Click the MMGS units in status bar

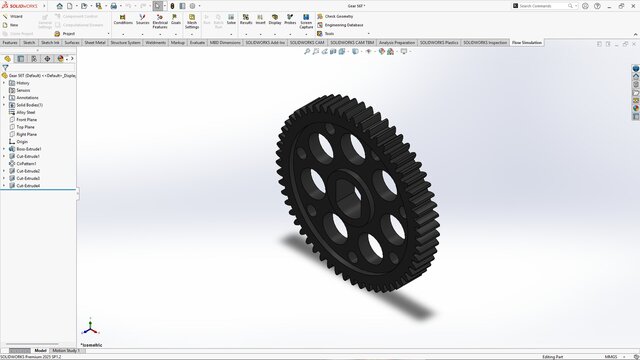click(x=611, y=357)
